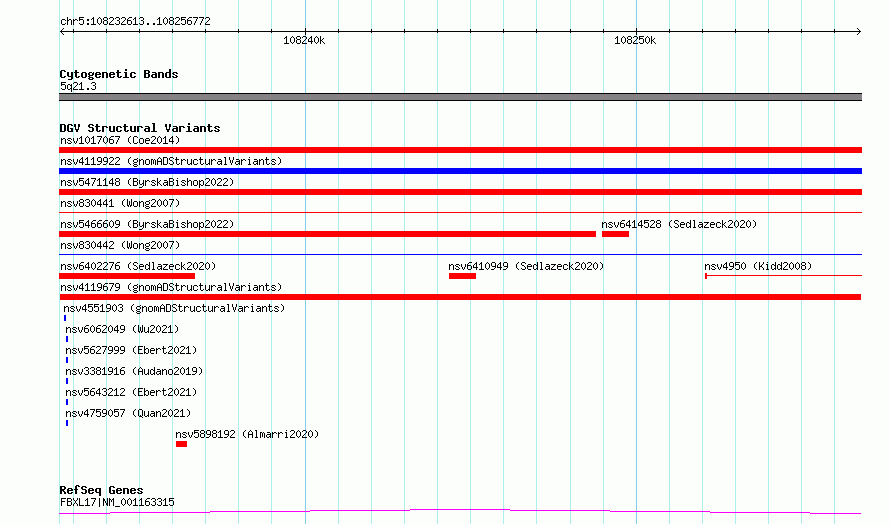Click the 108250k ruler position label
This screenshot has width=890, height=524.
(635, 40)
